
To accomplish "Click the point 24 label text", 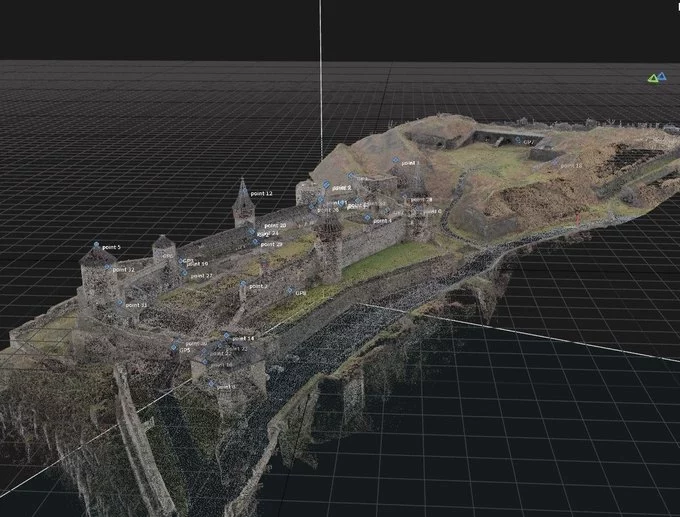I will pyautogui.click(x=269, y=233).
